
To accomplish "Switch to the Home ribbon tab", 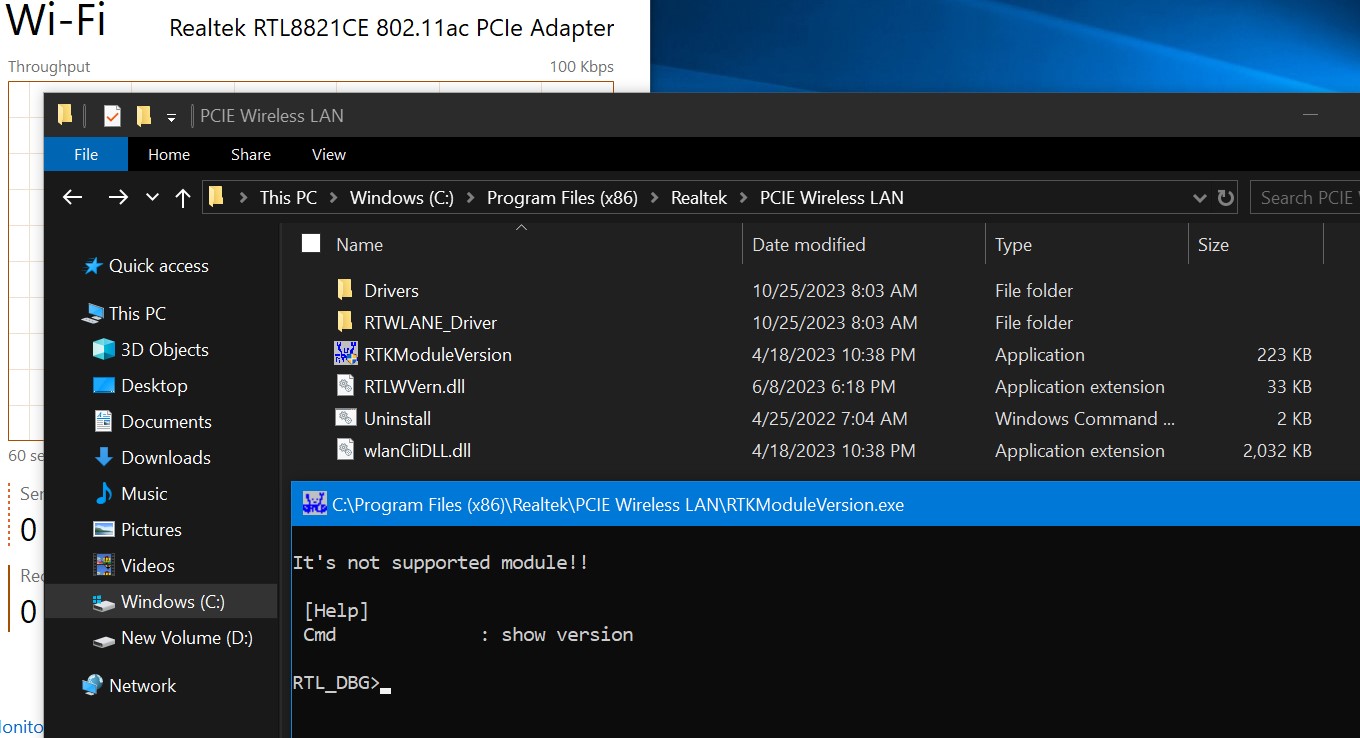I will [x=168, y=154].
